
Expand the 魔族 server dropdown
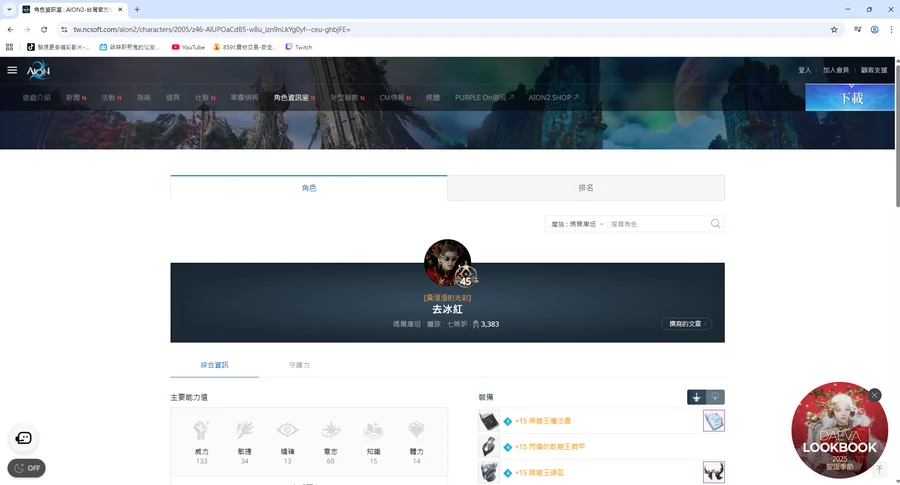[x=576, y=224]
